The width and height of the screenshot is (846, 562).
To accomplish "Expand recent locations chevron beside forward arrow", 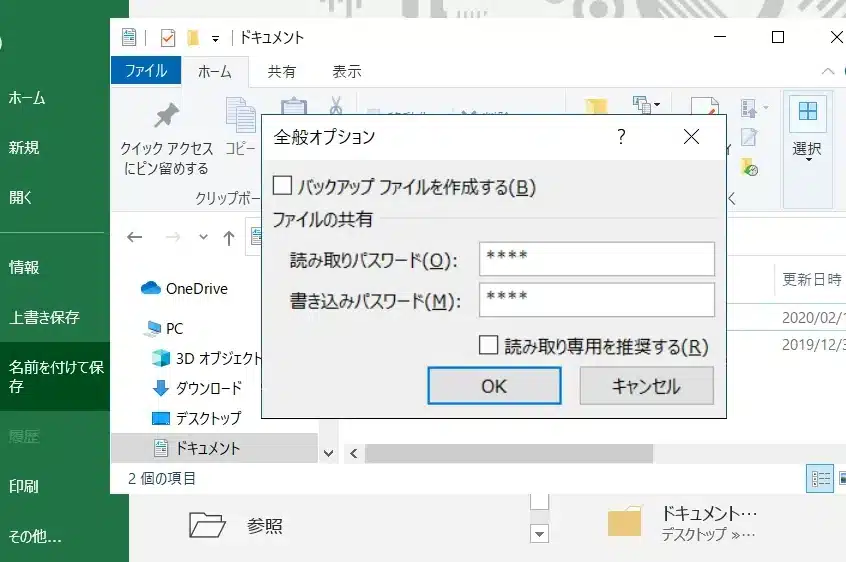I will tap(204, 237).
